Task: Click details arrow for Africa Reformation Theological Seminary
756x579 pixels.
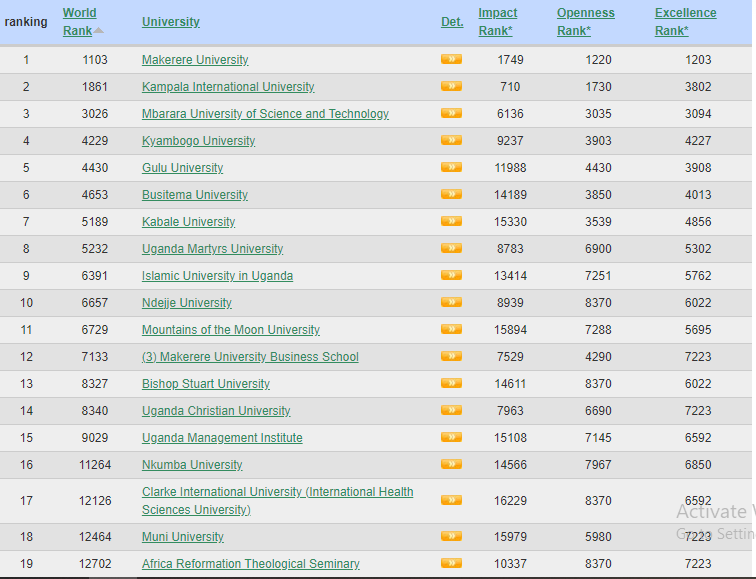Action: (x=451, y=563)
